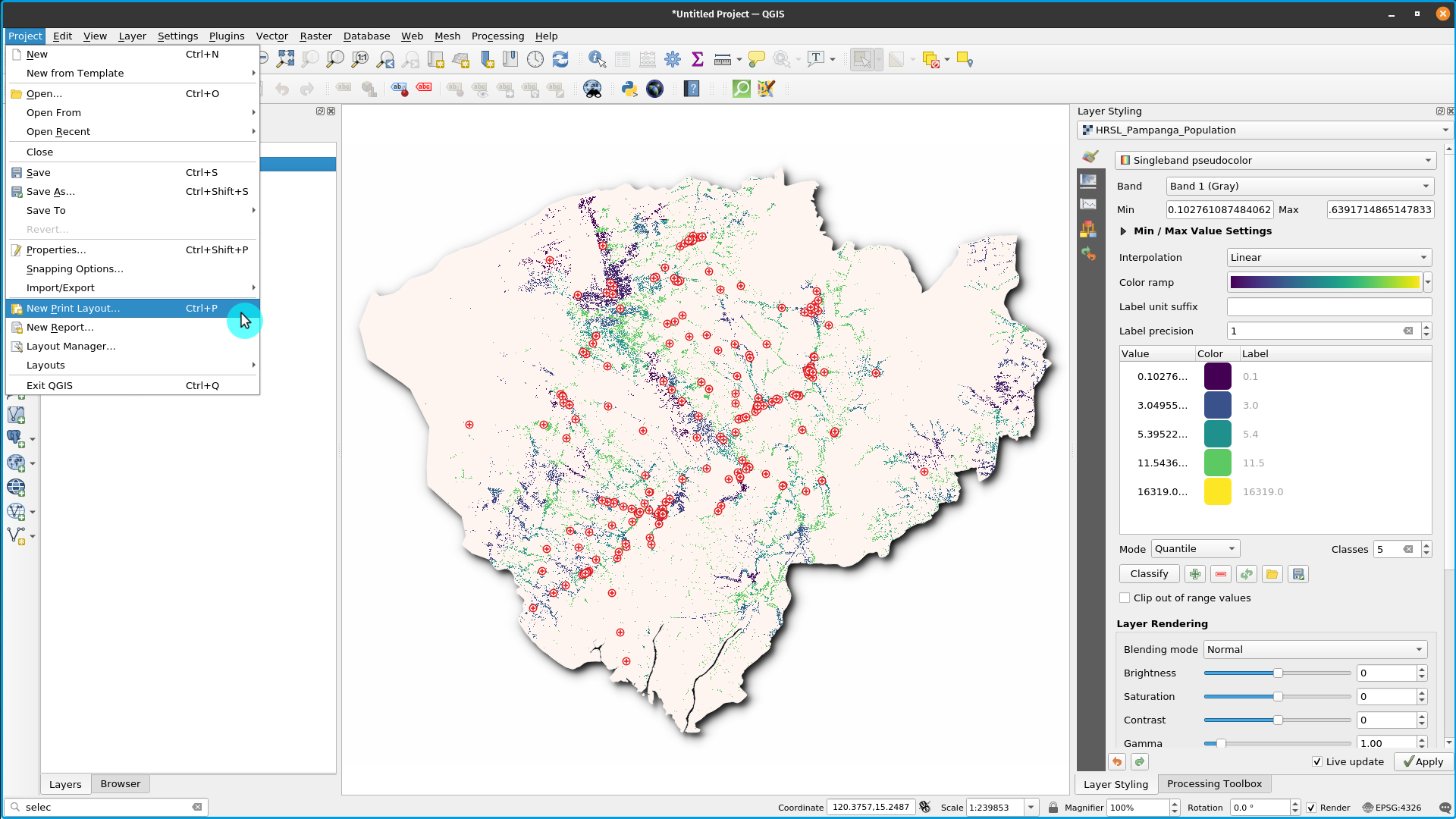Click Apply button in Layer Styling panel
Viewport: 1456px width, 819px height.
[x=1422, y=761]
